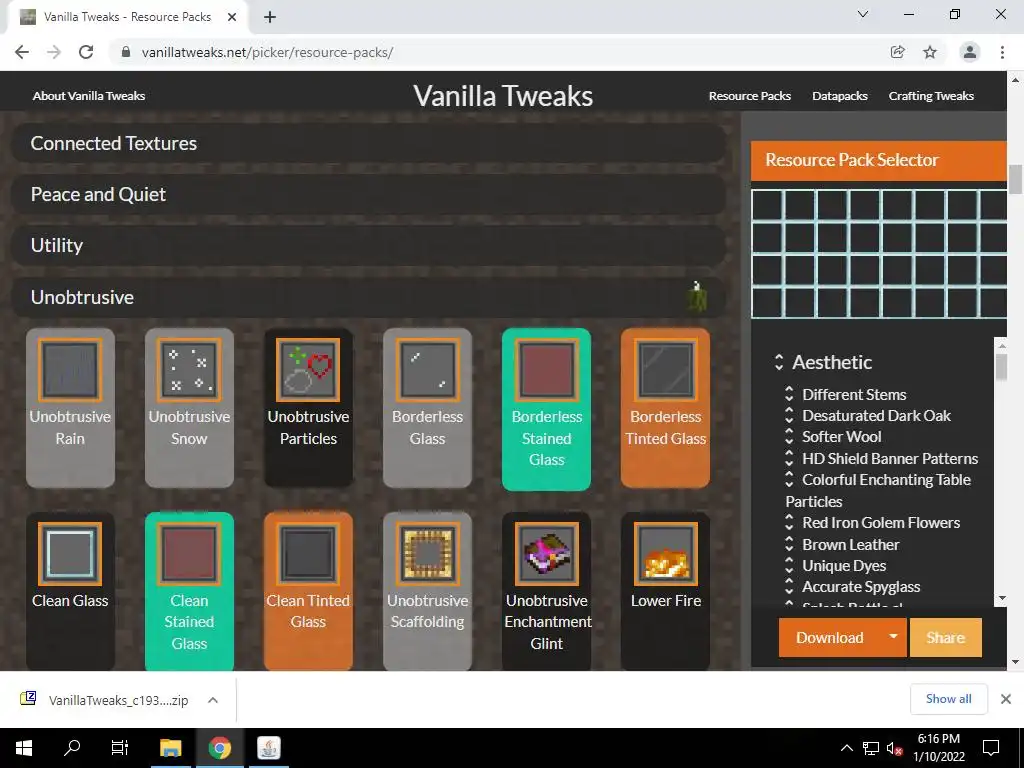This screenshot has width=1024, height=768.
Task: Click the selector list scroll-down arrow
Action: pyautogui.click(x=1002, y=598)
